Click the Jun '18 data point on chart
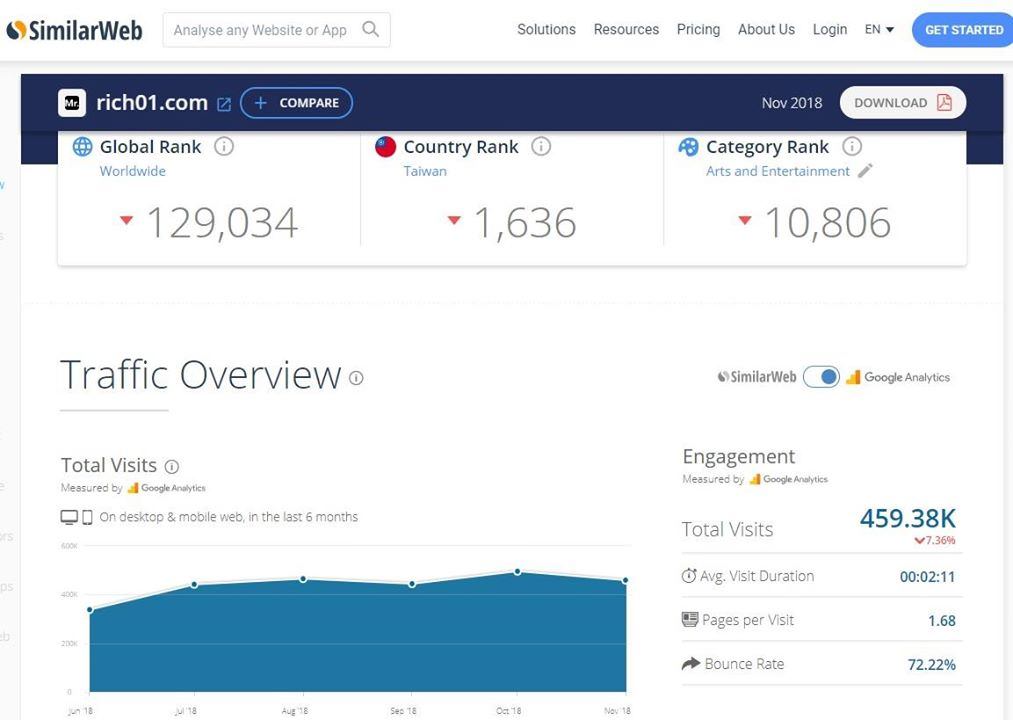Viewport: 1013px width, 720px height. point(90,609)
